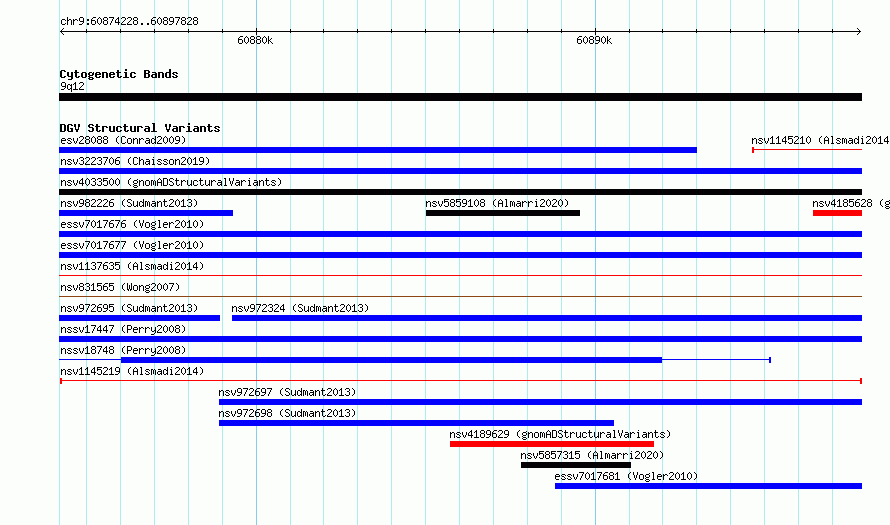The height and width of the screenshot is (525, 890).
Task: Select the esv28088 blue variant bar
Action: tap(378, 150)
